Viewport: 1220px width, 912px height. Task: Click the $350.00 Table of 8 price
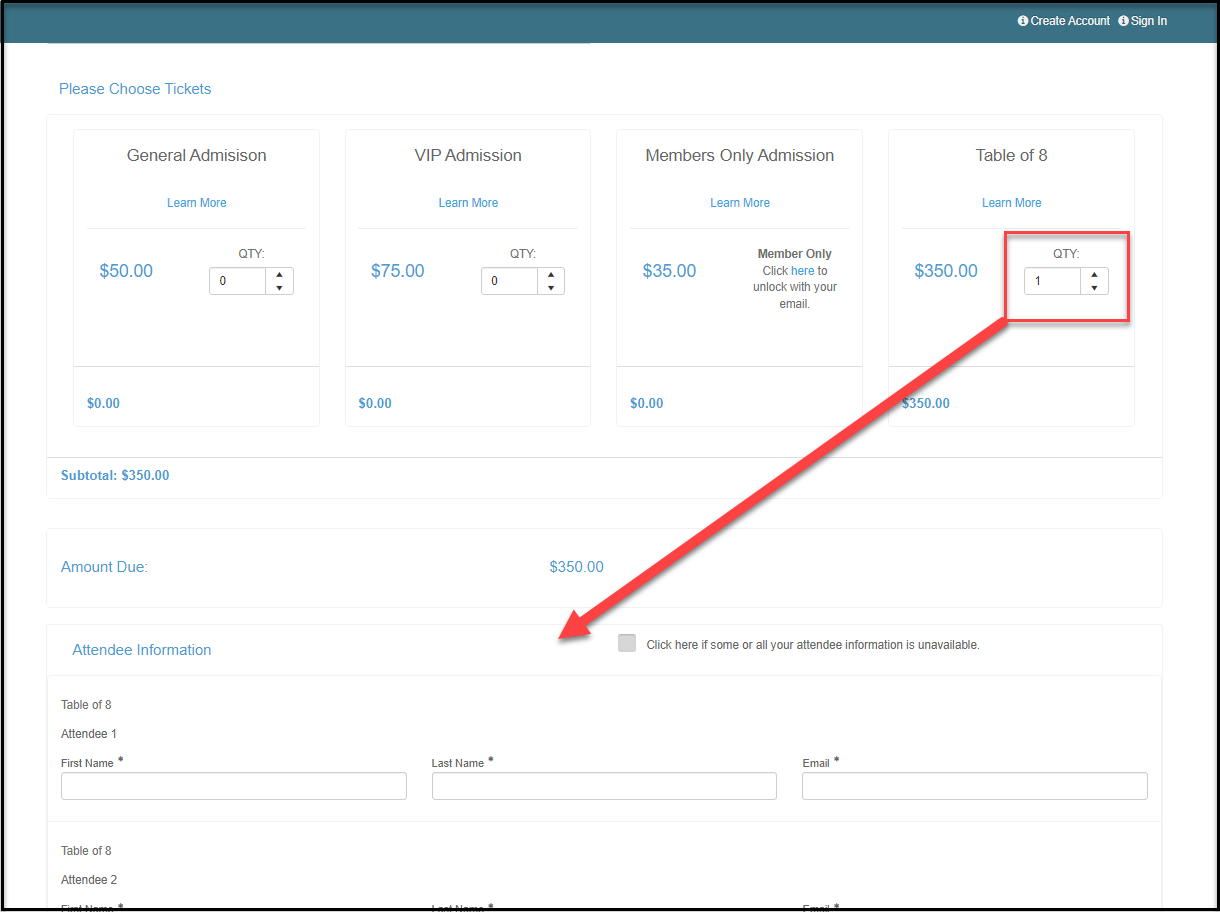pos(946,271)
